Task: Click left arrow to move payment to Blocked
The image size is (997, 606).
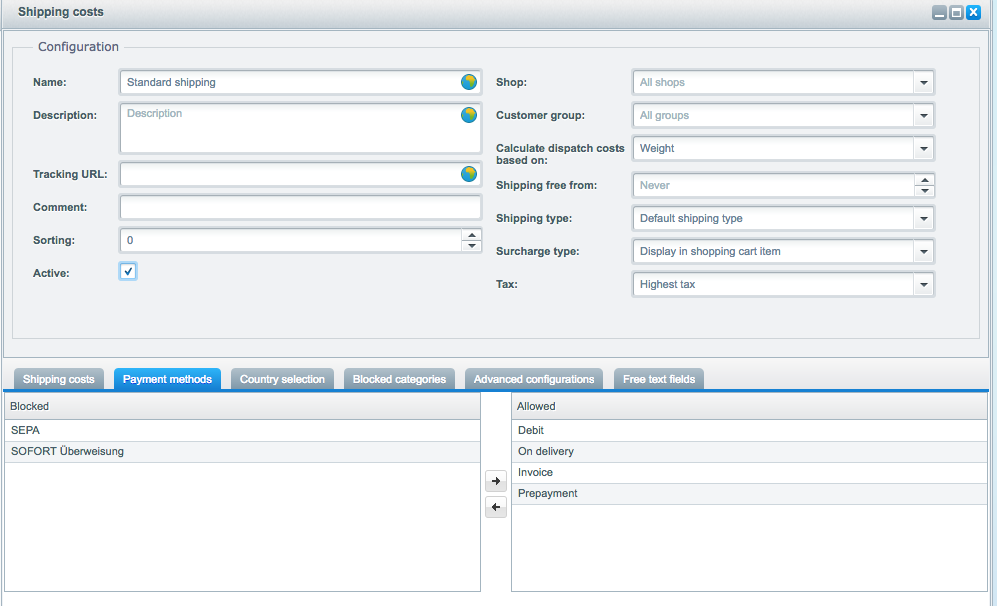Action: (x=496, y=508)
